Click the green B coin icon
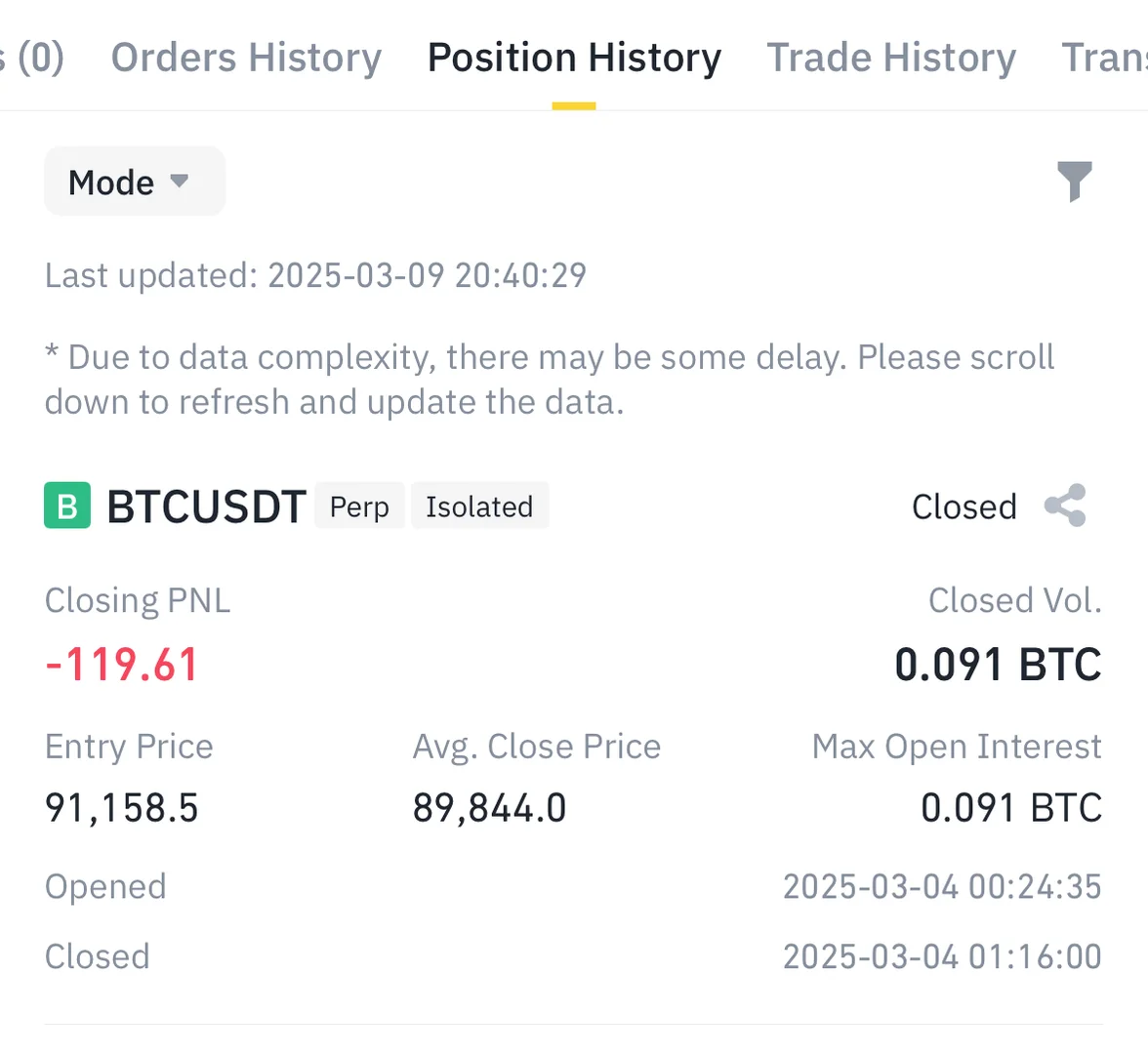The image size is (1148, 1054). point(67,506)
